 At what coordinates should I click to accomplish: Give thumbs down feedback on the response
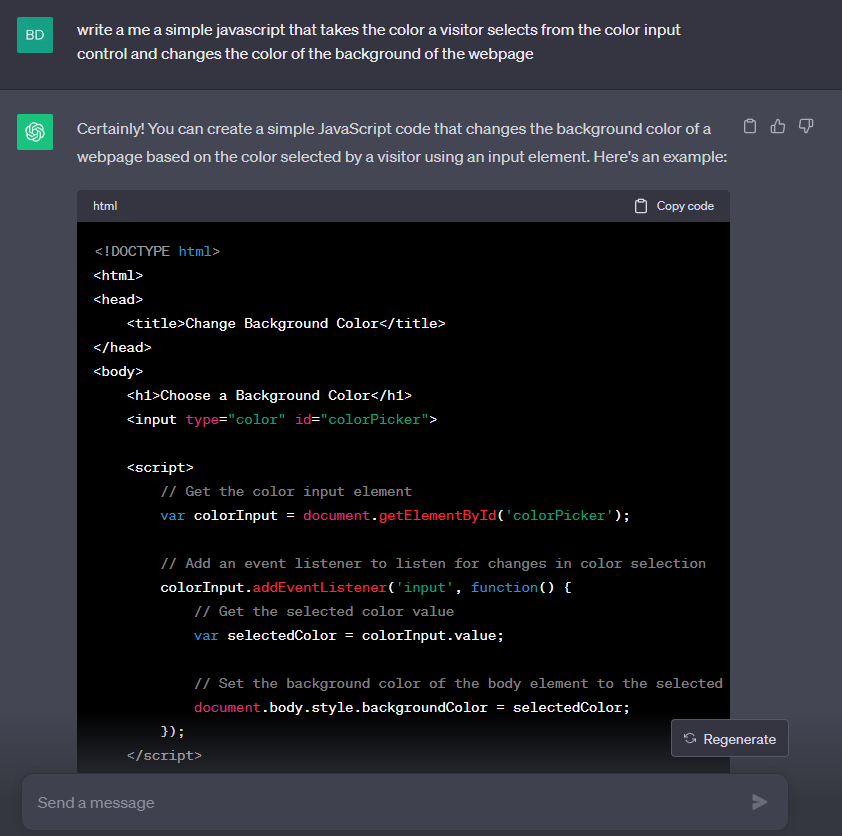point(806,126)
